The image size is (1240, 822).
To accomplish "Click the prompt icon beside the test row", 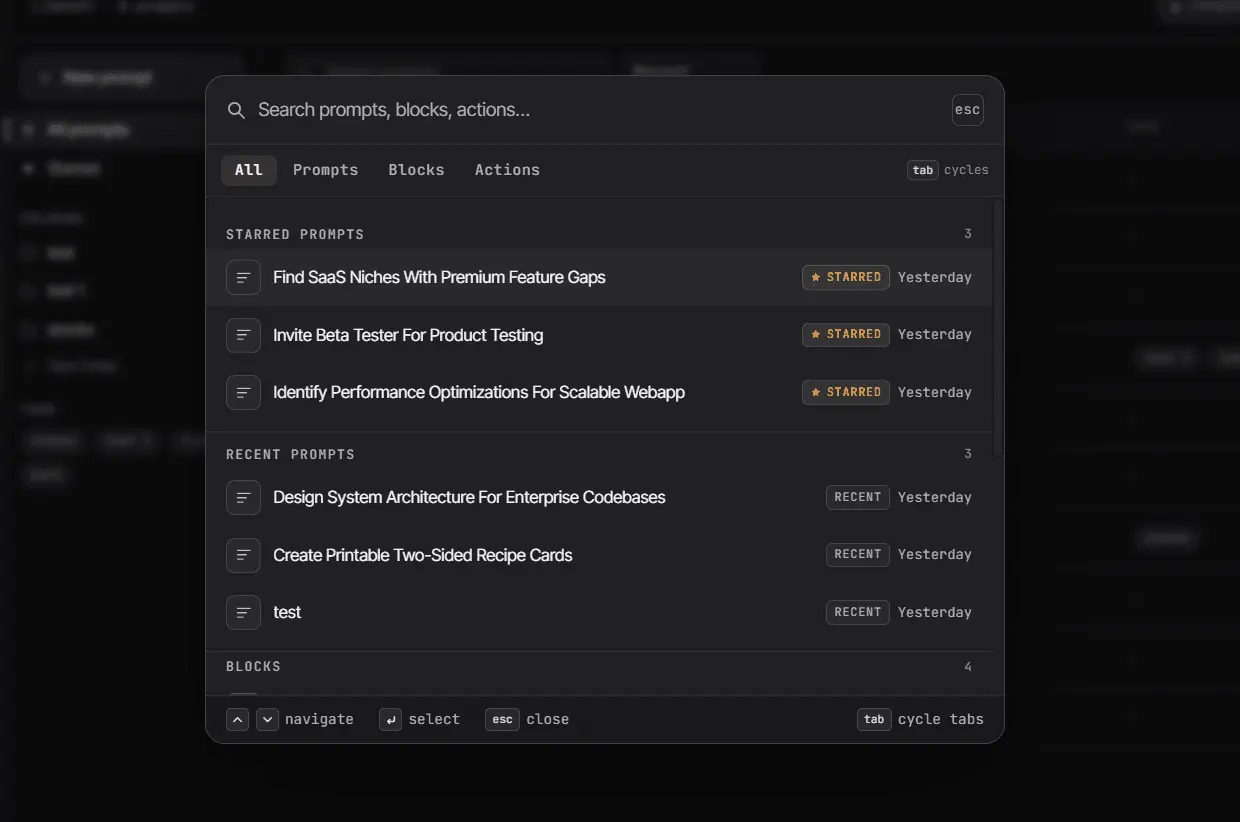I will [243, 612].
